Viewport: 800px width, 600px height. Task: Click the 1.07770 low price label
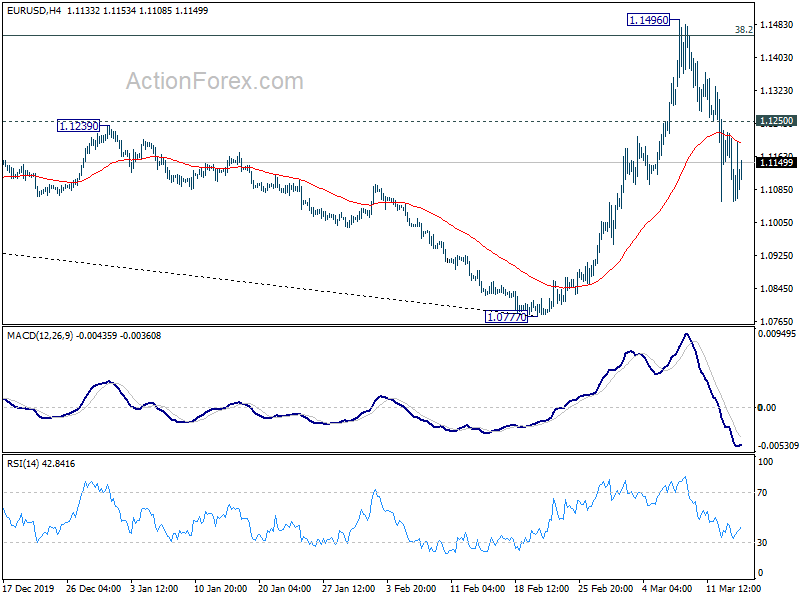[x=507, y=317]
